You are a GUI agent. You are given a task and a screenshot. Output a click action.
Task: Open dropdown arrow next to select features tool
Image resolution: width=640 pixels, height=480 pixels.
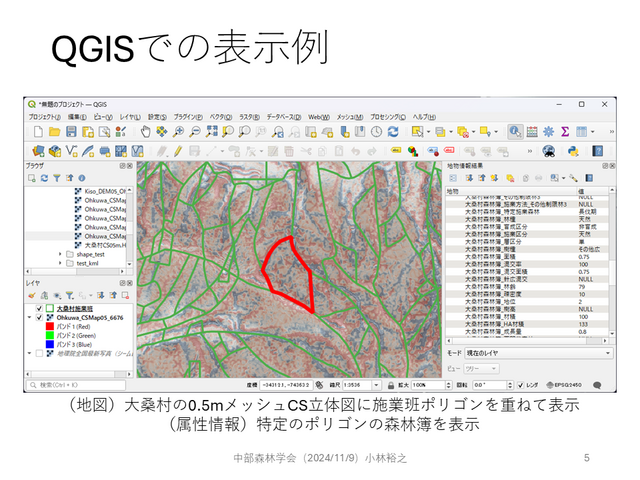(429, 131)
